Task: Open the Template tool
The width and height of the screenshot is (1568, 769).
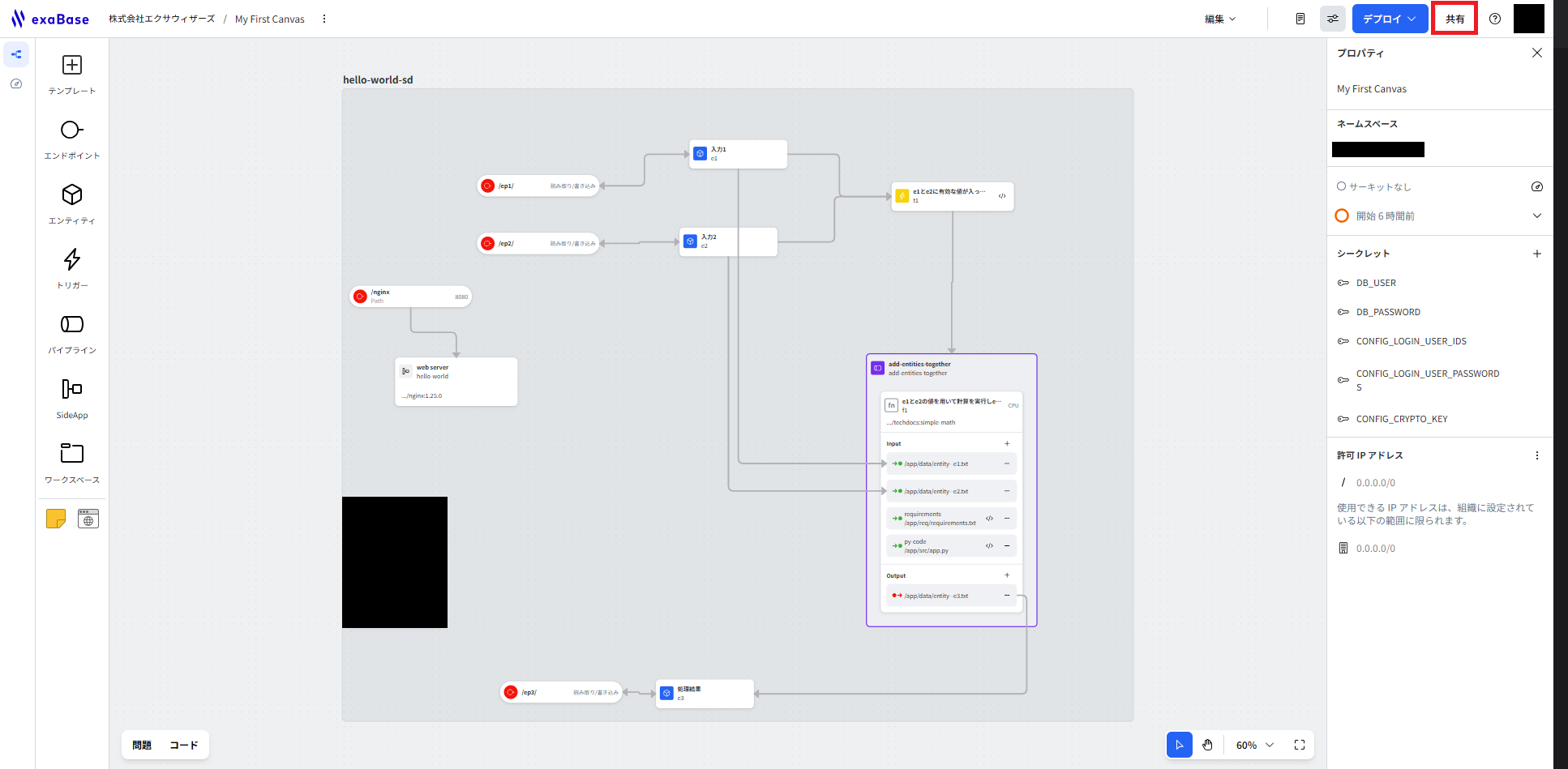Action: click(72, 75)
